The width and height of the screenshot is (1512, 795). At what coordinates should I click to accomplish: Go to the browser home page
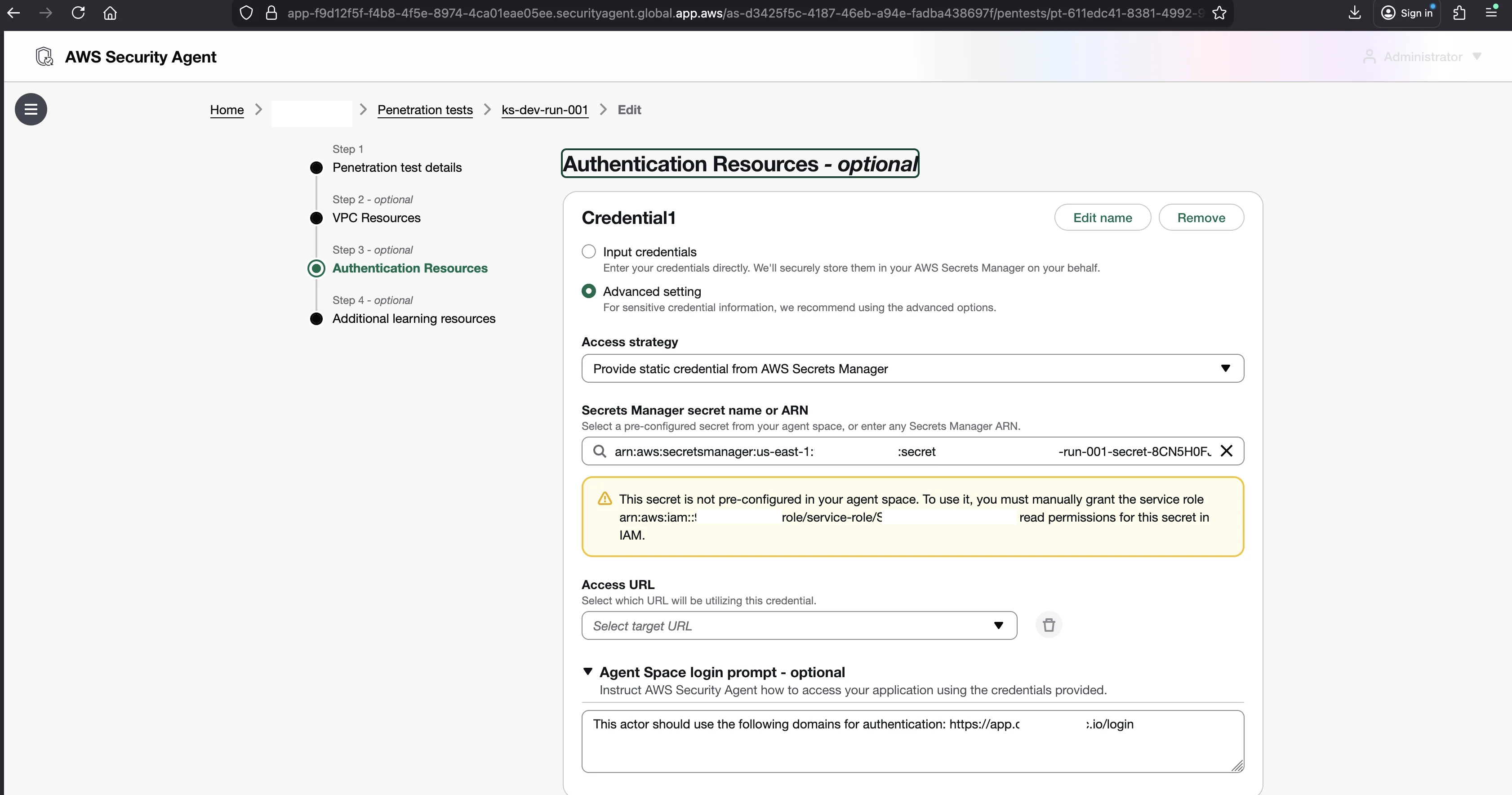tap(111, 13)
